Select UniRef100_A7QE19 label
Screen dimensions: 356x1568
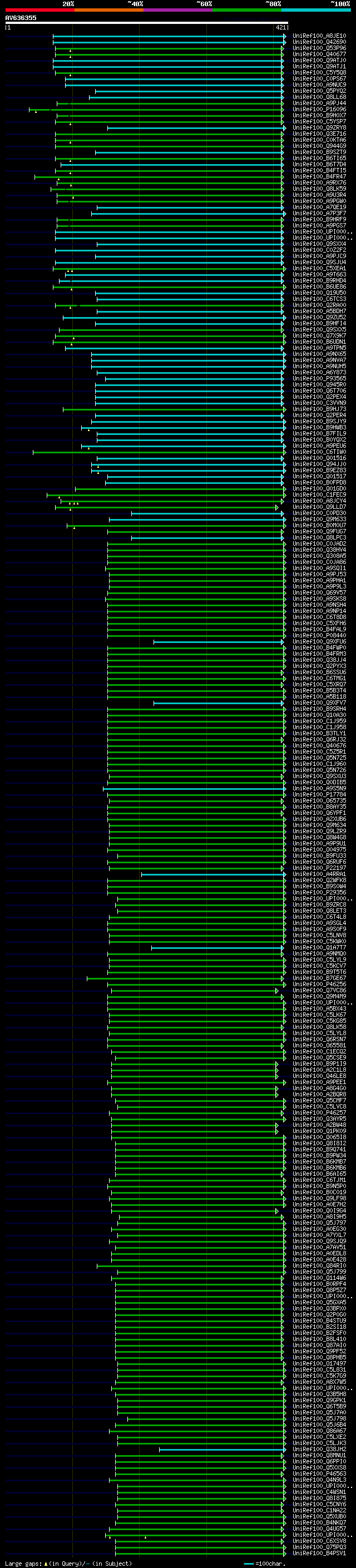point(319,207)
